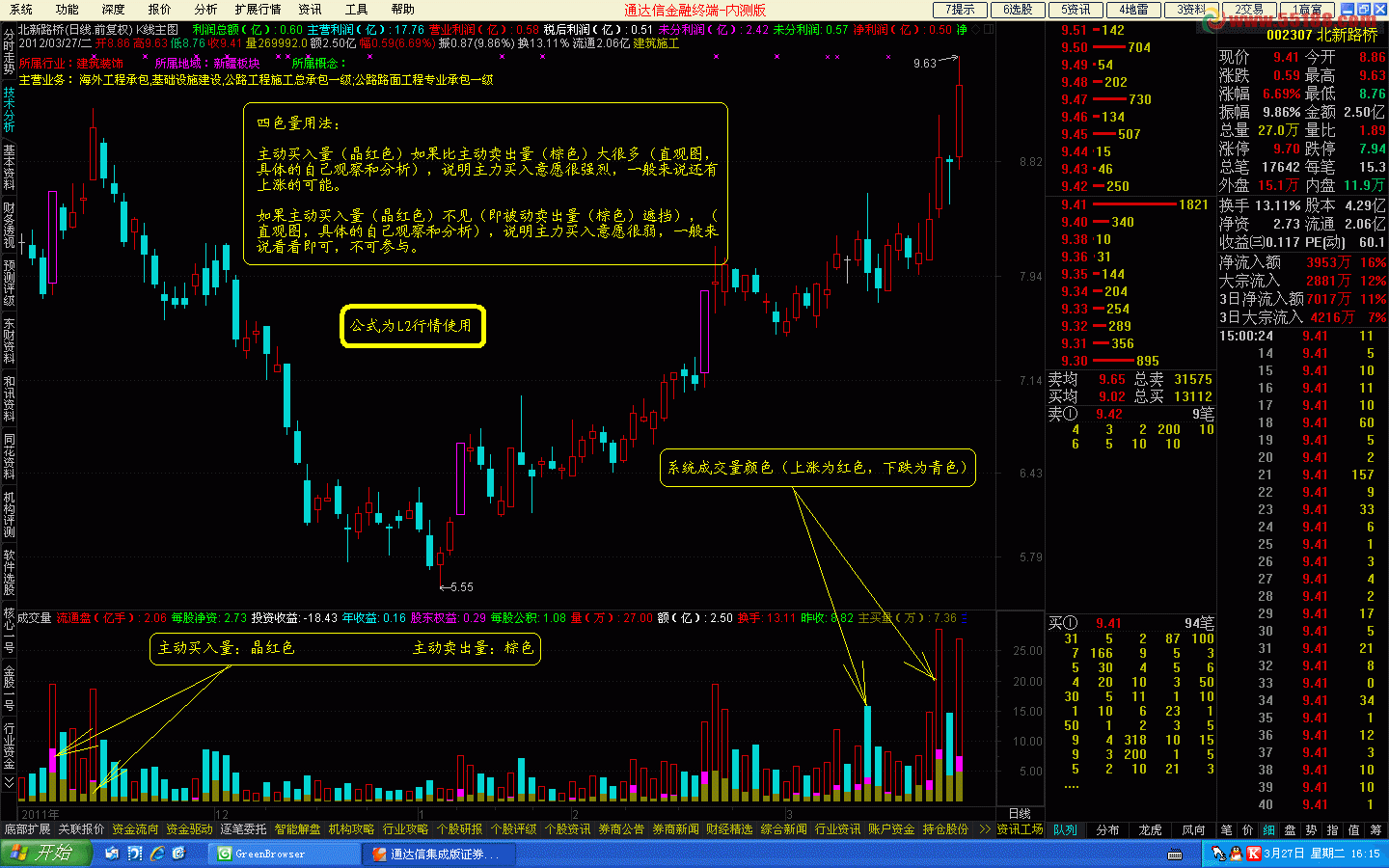Image resolution: width=1389 pixels, height=868 pixels.
Task: Select the 风向 tab
Action: (1193, 829)
